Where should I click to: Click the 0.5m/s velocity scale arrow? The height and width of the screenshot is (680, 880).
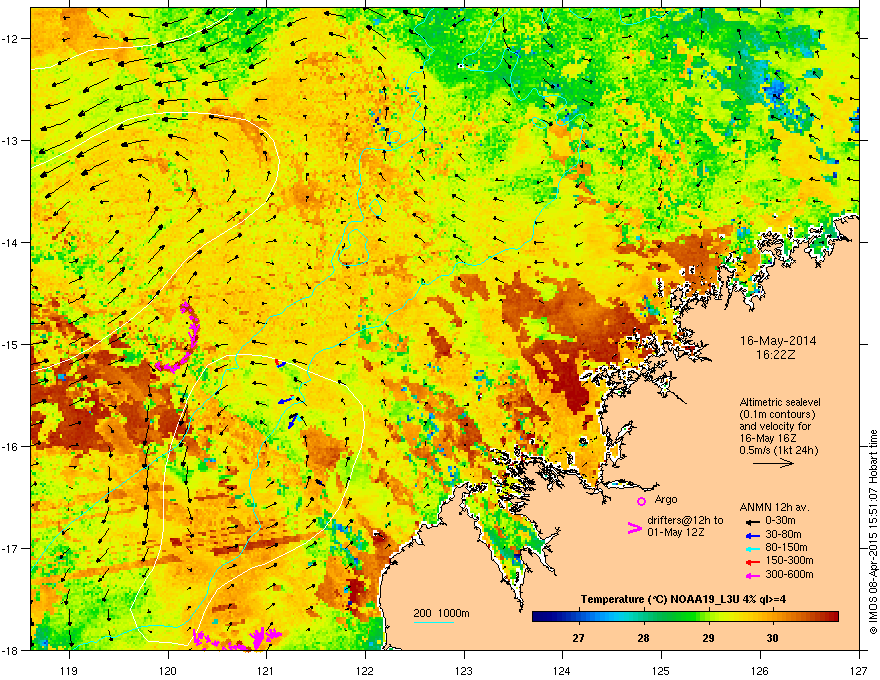coord(773,463)
